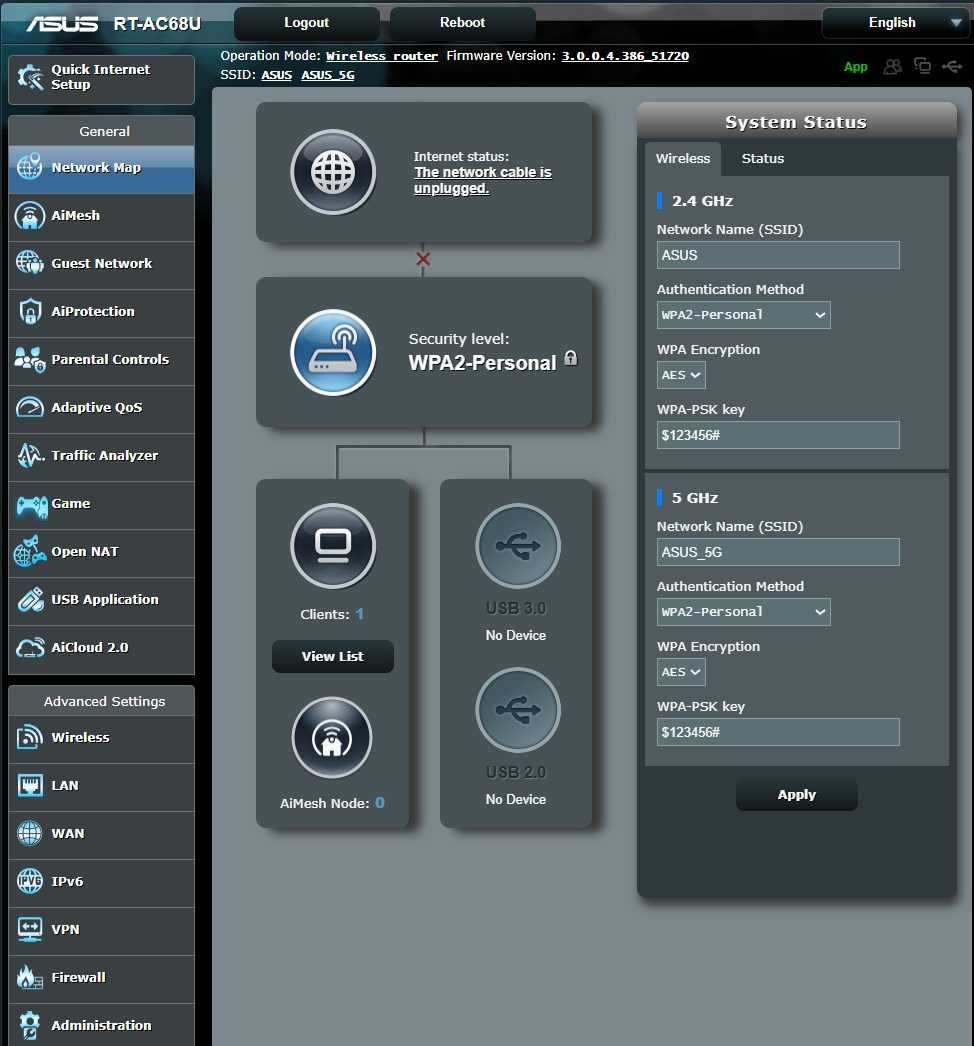The height and width of the screenshot is (1046, 974).
Task: Click the Open NAT sidebar icon
Action: pyautogui.click(x=29, y=552)
